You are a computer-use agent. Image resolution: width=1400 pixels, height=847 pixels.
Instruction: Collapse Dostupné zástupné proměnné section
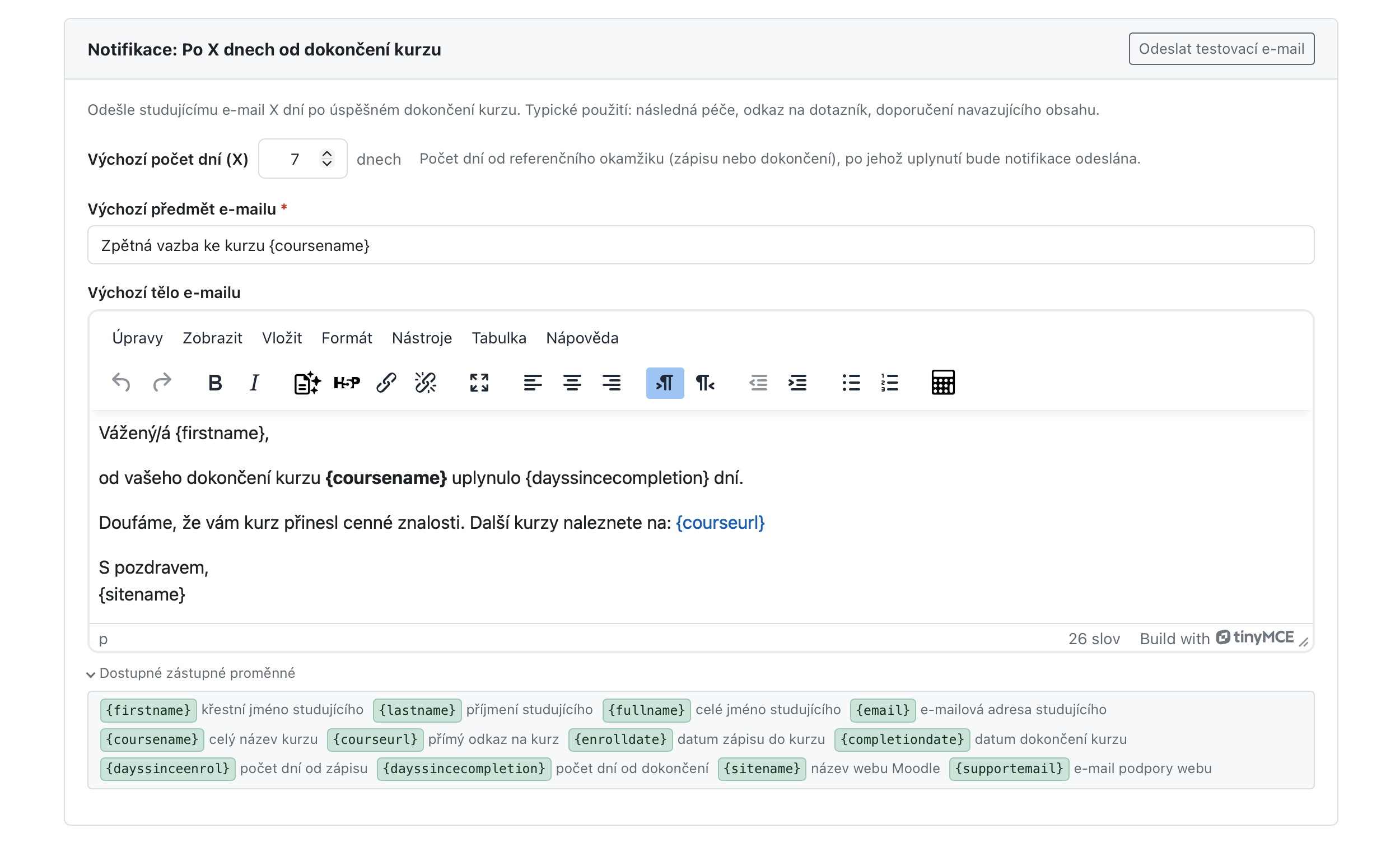pos(192,673)
